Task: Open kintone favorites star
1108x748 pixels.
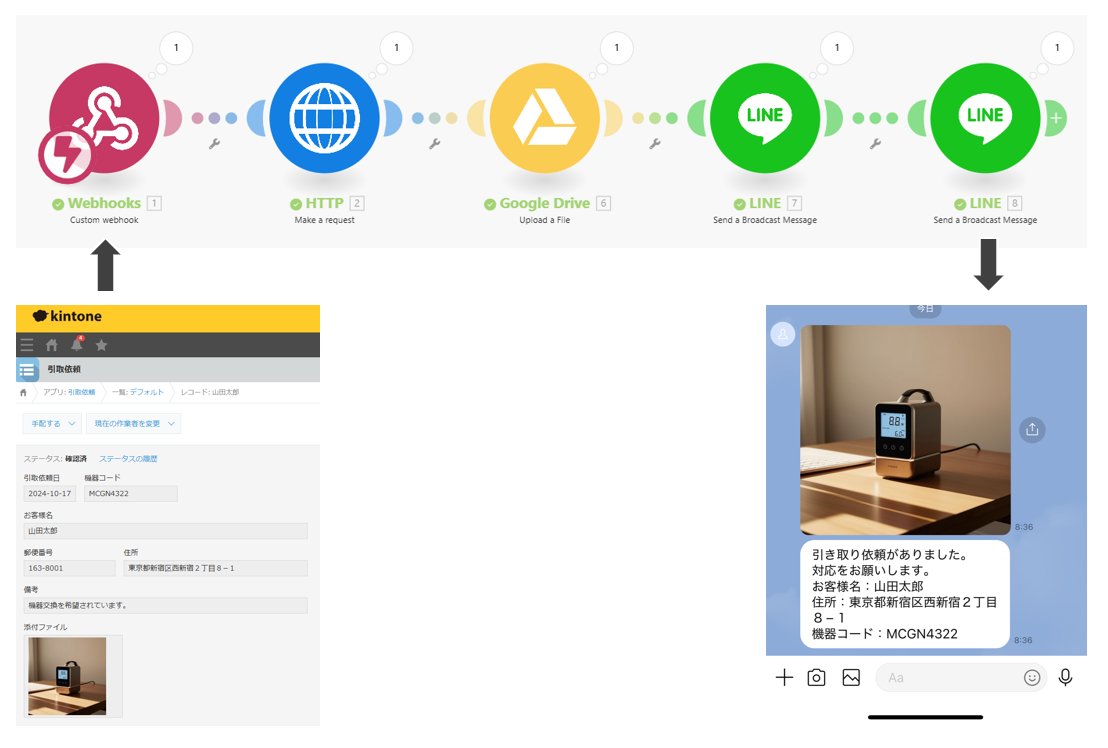Action: pyautogui.click(x=102, y=345)
